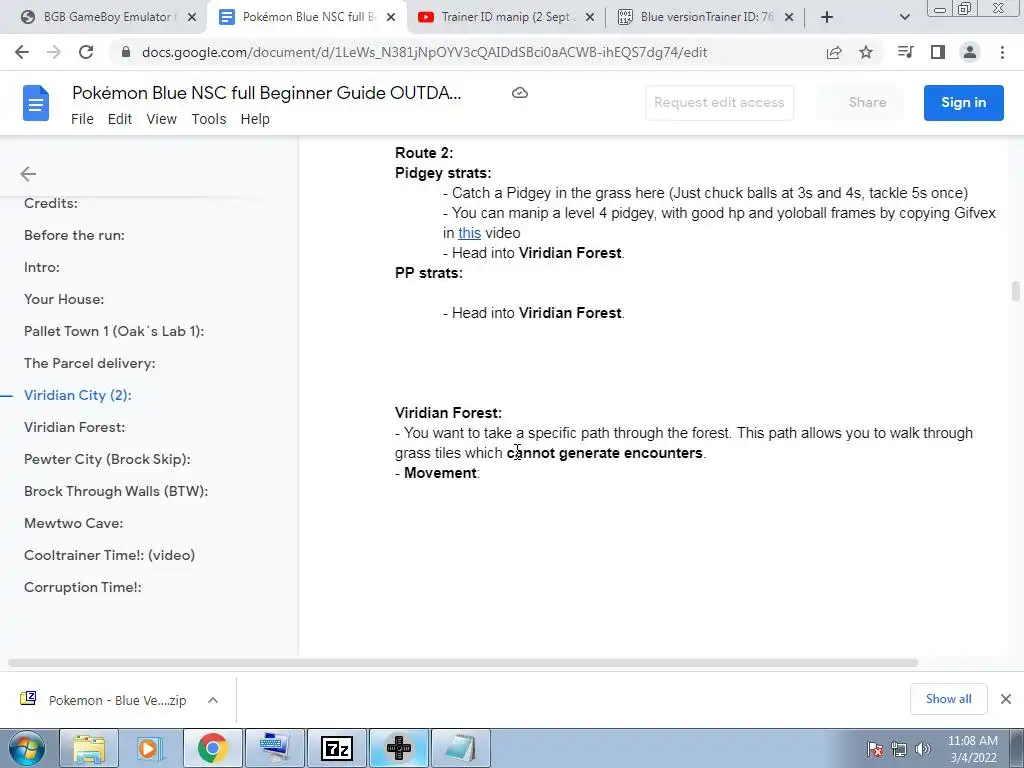Viewport: 1024px width, 768px height.
Task: Jump to Pallet Town 1 (Oak's Lab 1)
Action: 114,331
